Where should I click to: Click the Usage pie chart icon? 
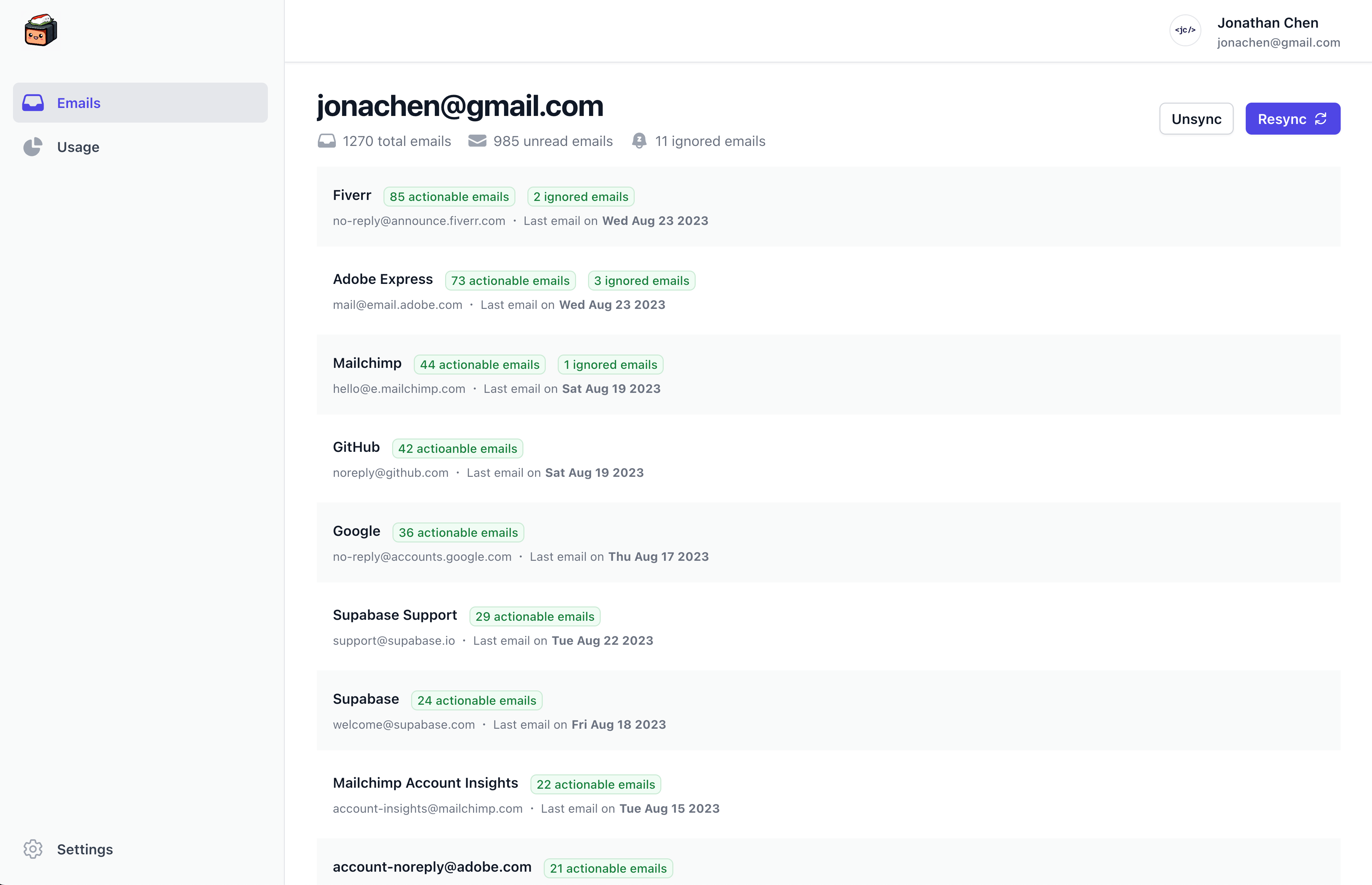tap(33, 147)
